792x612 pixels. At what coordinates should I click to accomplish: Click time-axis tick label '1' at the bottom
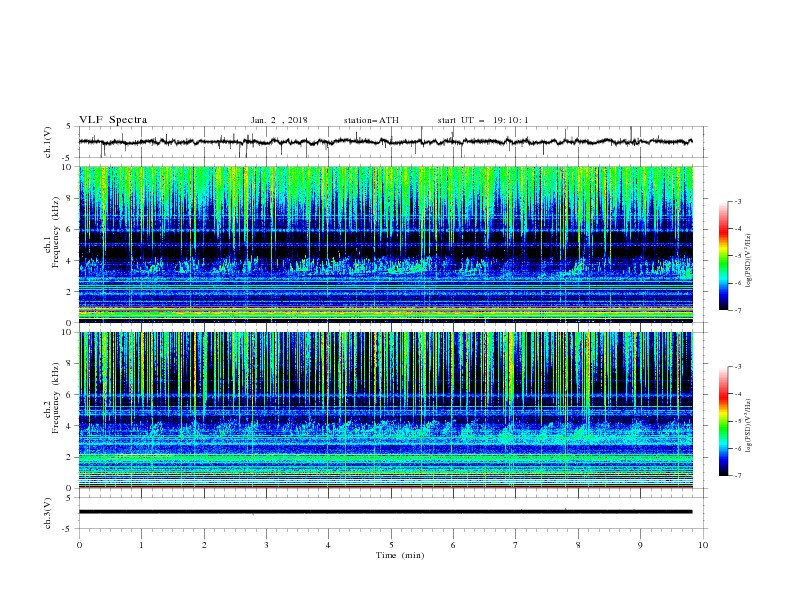pos(141,545)
